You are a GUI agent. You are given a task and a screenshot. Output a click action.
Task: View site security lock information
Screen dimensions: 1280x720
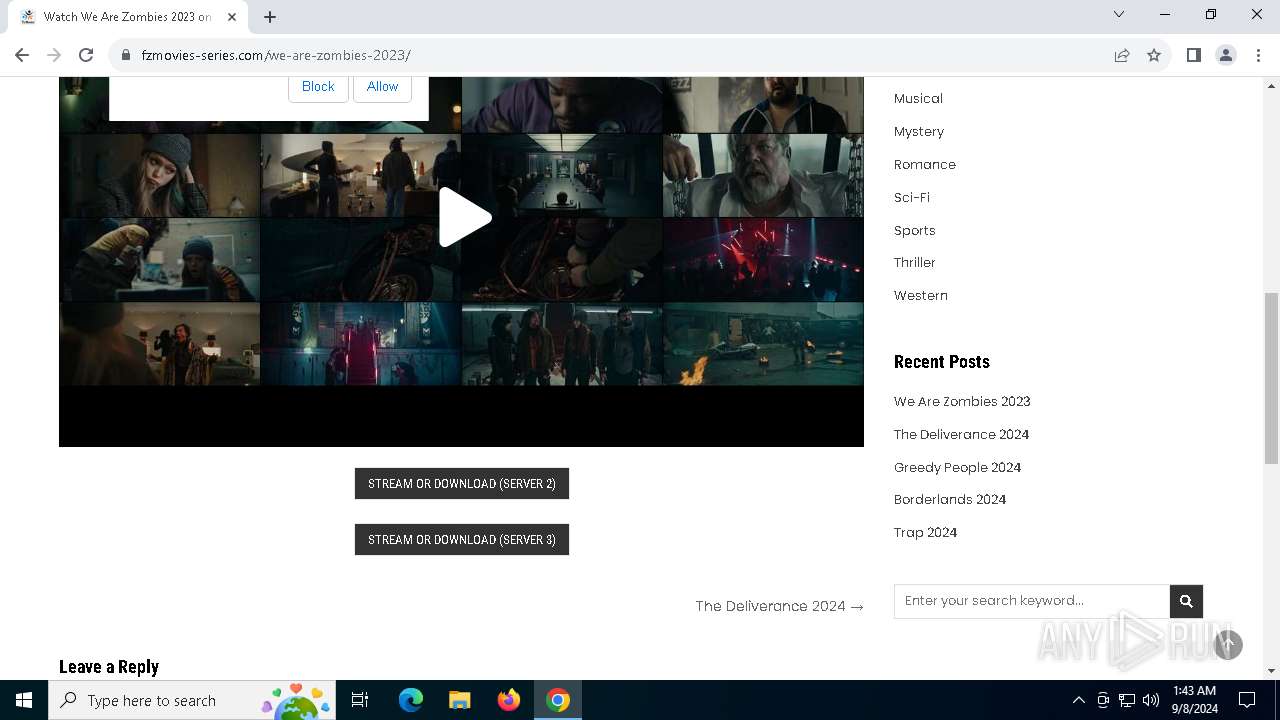click(x=126, y=55)
